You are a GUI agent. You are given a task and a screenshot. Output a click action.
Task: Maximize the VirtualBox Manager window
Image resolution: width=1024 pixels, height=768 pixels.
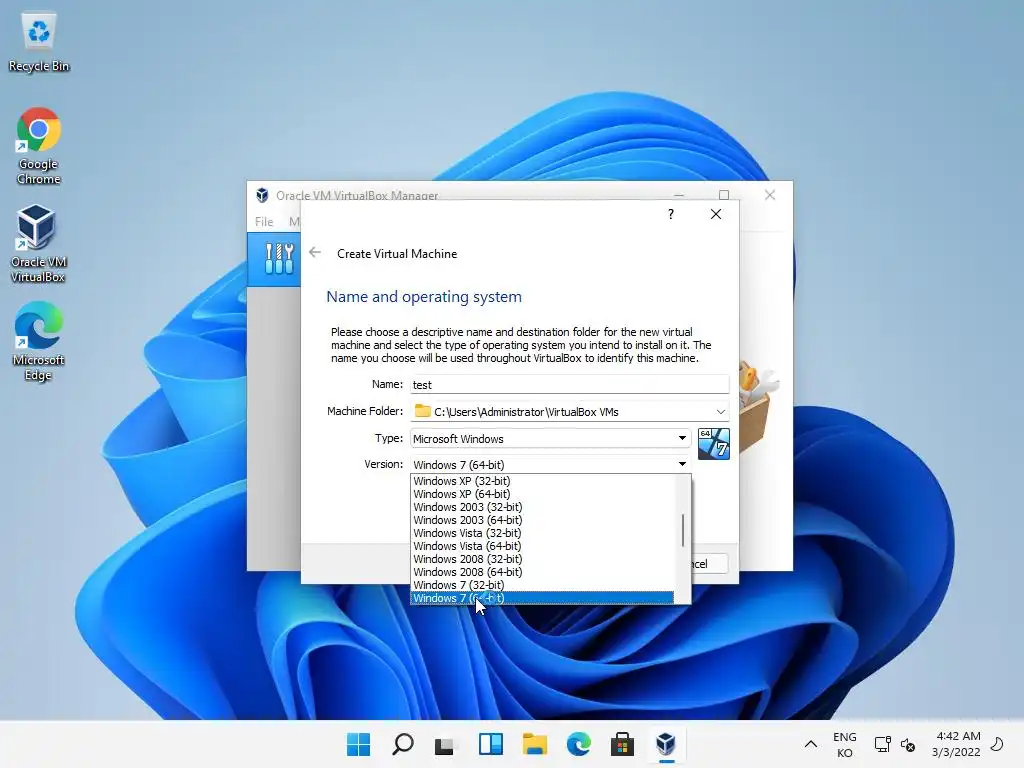[x=724, y=195]
